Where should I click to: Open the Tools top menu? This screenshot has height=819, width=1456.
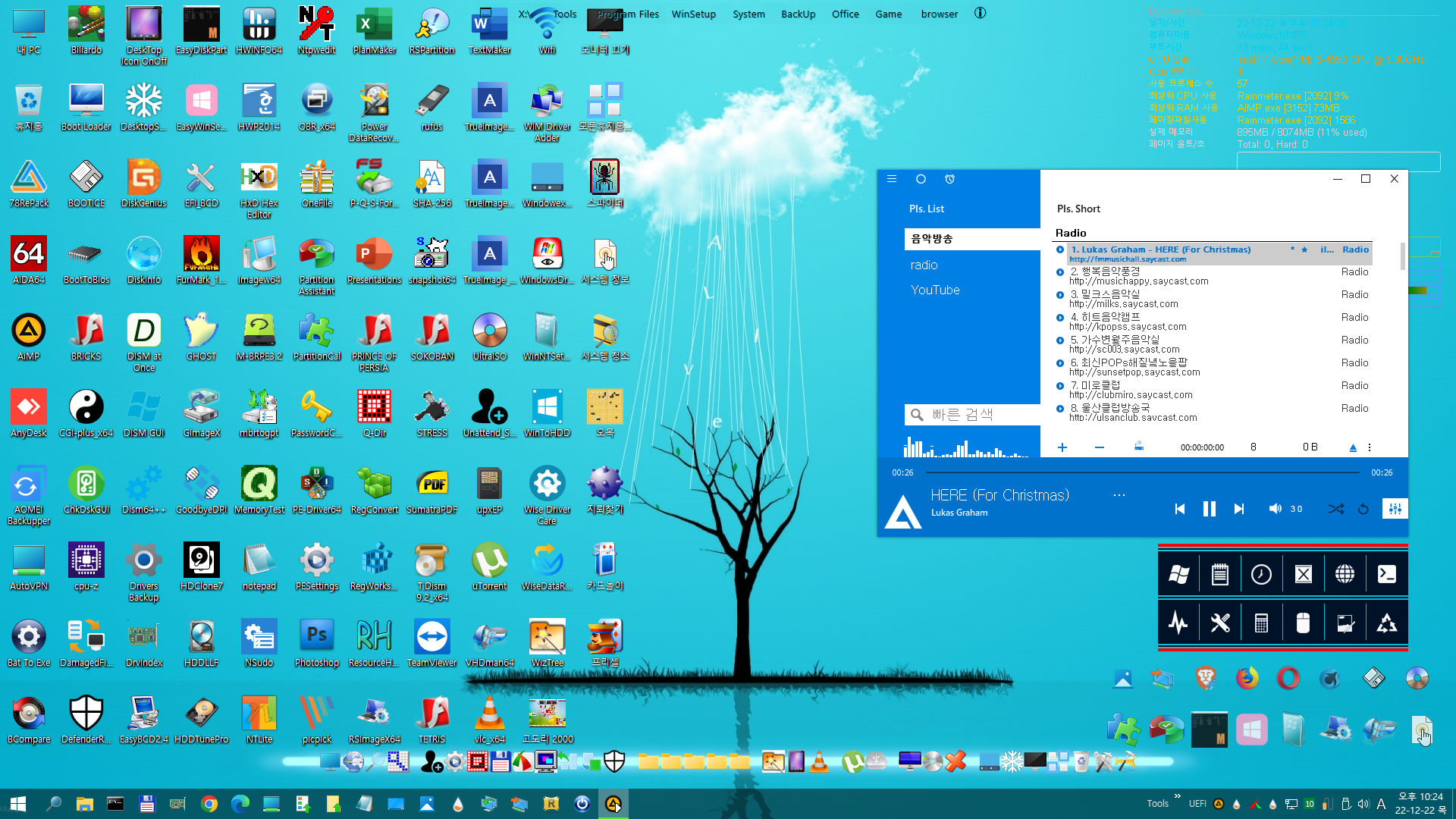(x=565, y=14)
